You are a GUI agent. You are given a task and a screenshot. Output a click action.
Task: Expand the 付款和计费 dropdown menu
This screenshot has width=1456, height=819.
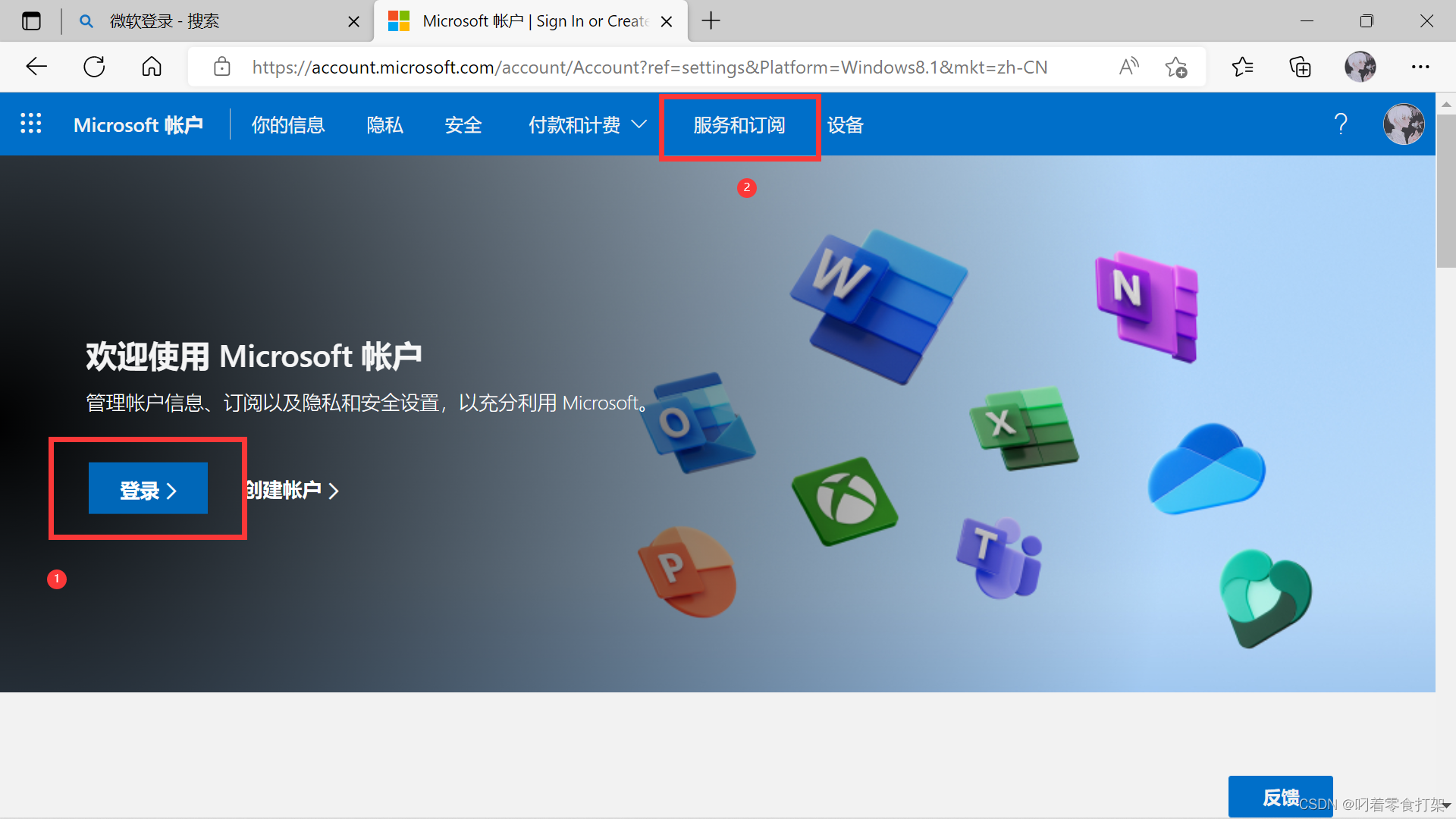[586, 124]
